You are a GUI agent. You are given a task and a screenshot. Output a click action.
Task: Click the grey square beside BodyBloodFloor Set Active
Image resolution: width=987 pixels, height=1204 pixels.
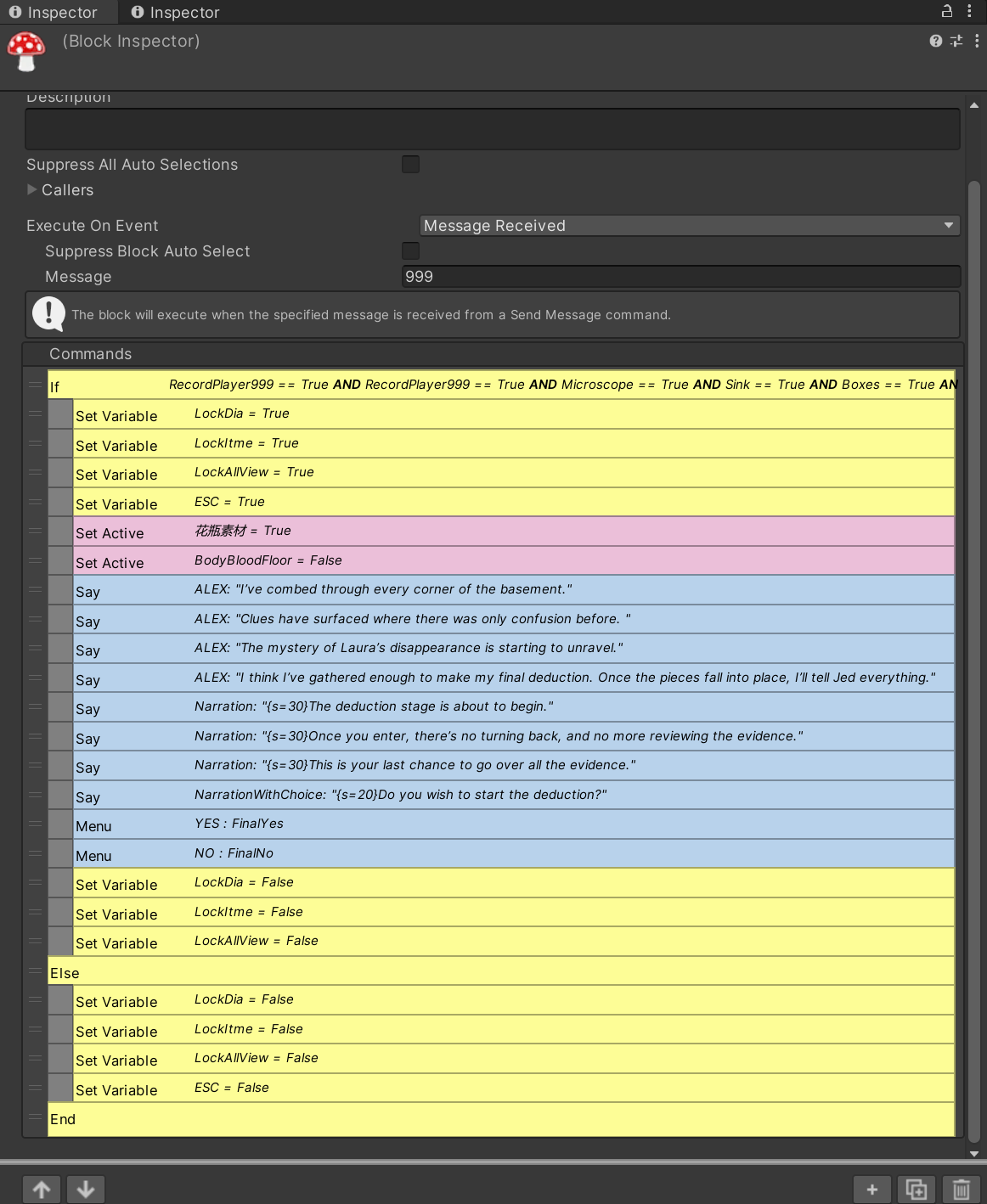tap(60, 560)
